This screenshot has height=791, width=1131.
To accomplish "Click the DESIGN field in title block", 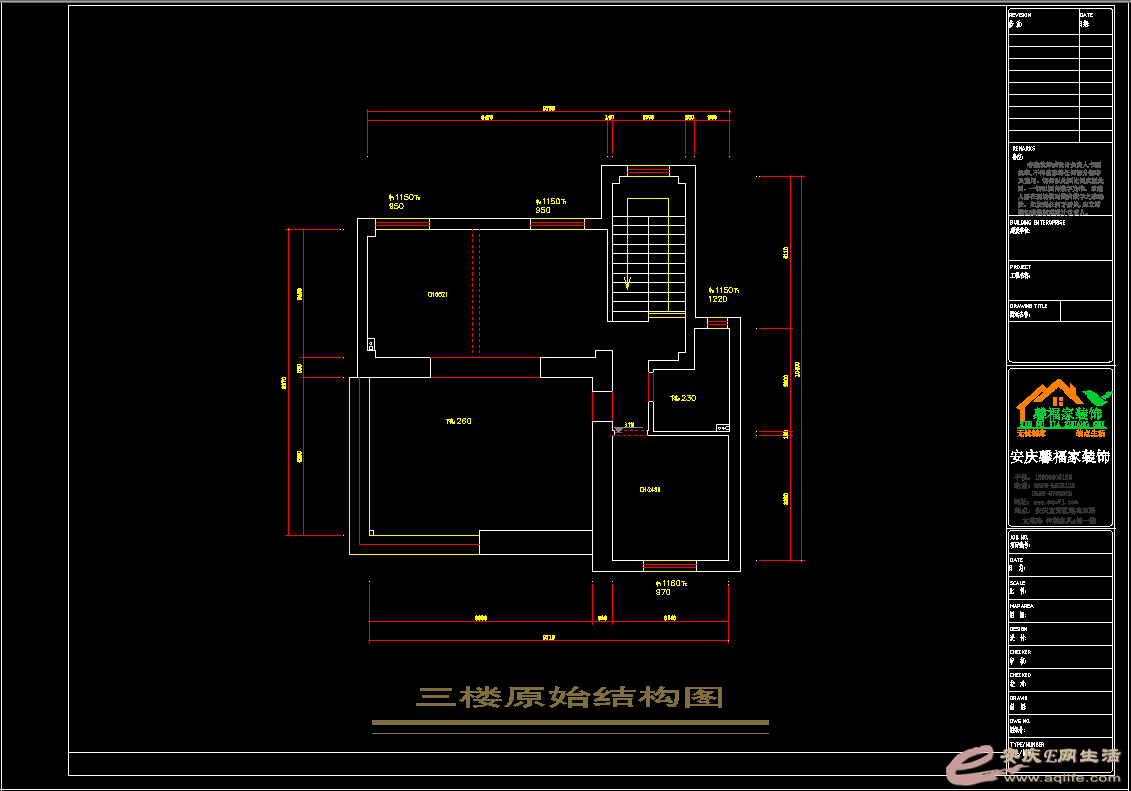I will pyautogui.click(x=1059, y=633).
